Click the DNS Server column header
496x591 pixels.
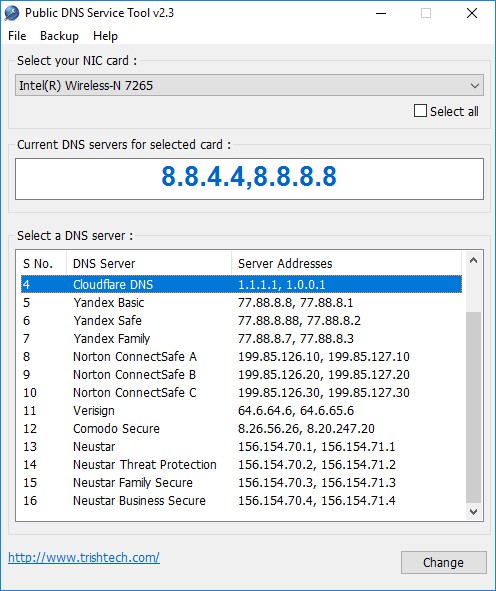click(x=149, y=263)
